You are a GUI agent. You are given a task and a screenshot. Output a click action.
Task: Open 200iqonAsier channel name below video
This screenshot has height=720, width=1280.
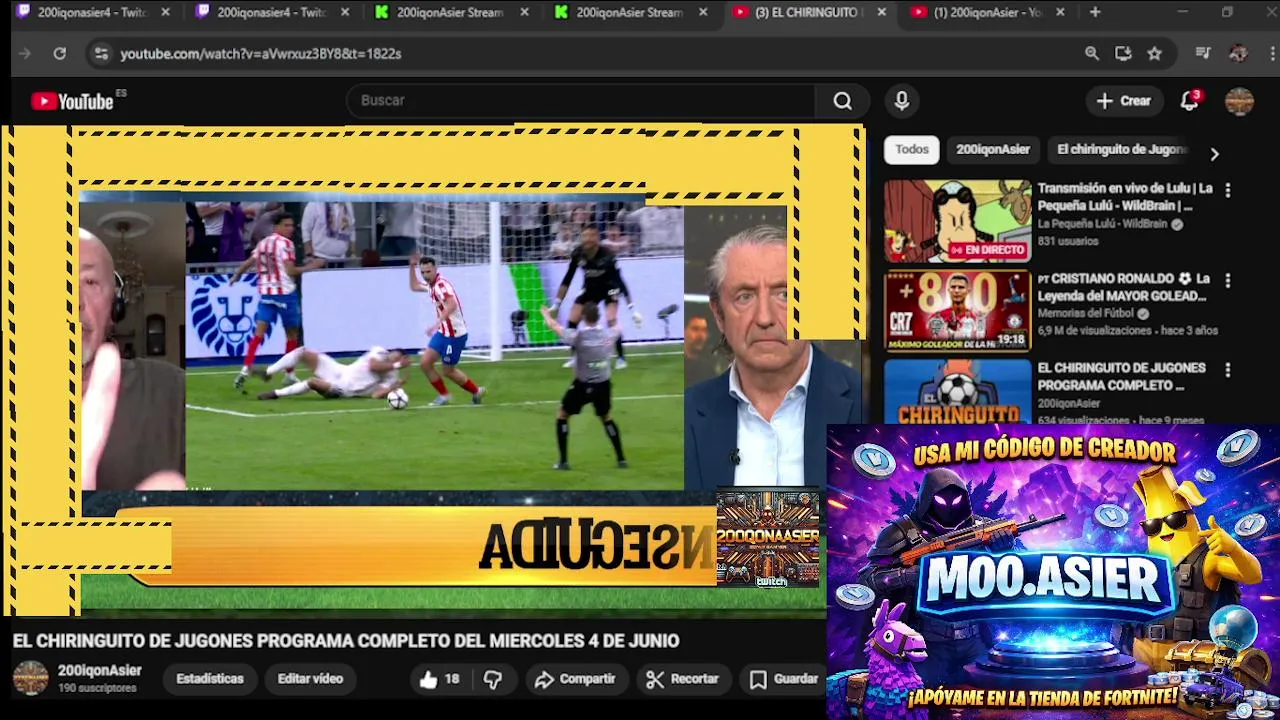tap(100, 671)
